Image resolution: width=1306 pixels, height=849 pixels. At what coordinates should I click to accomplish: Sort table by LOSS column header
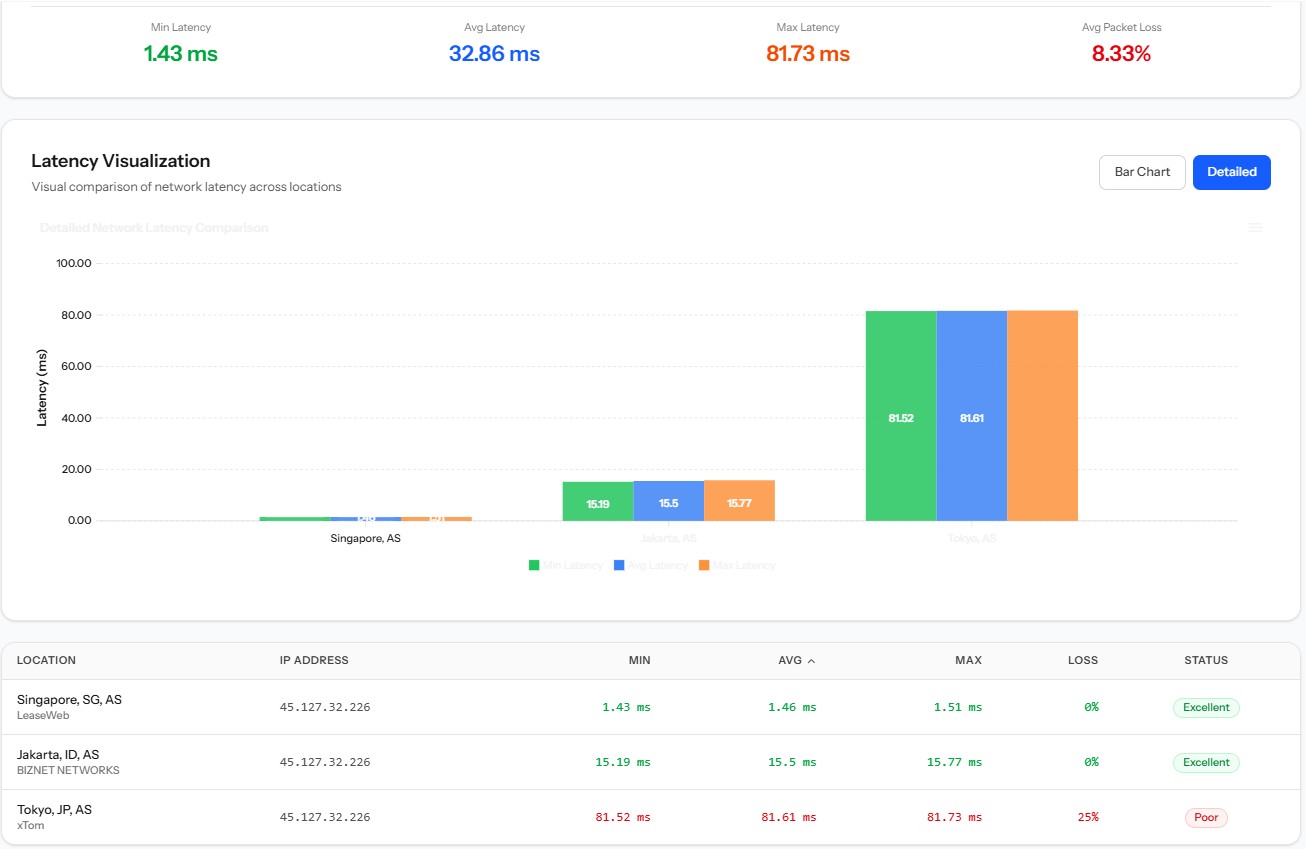pyautogui.click(x=1082, y=660)
